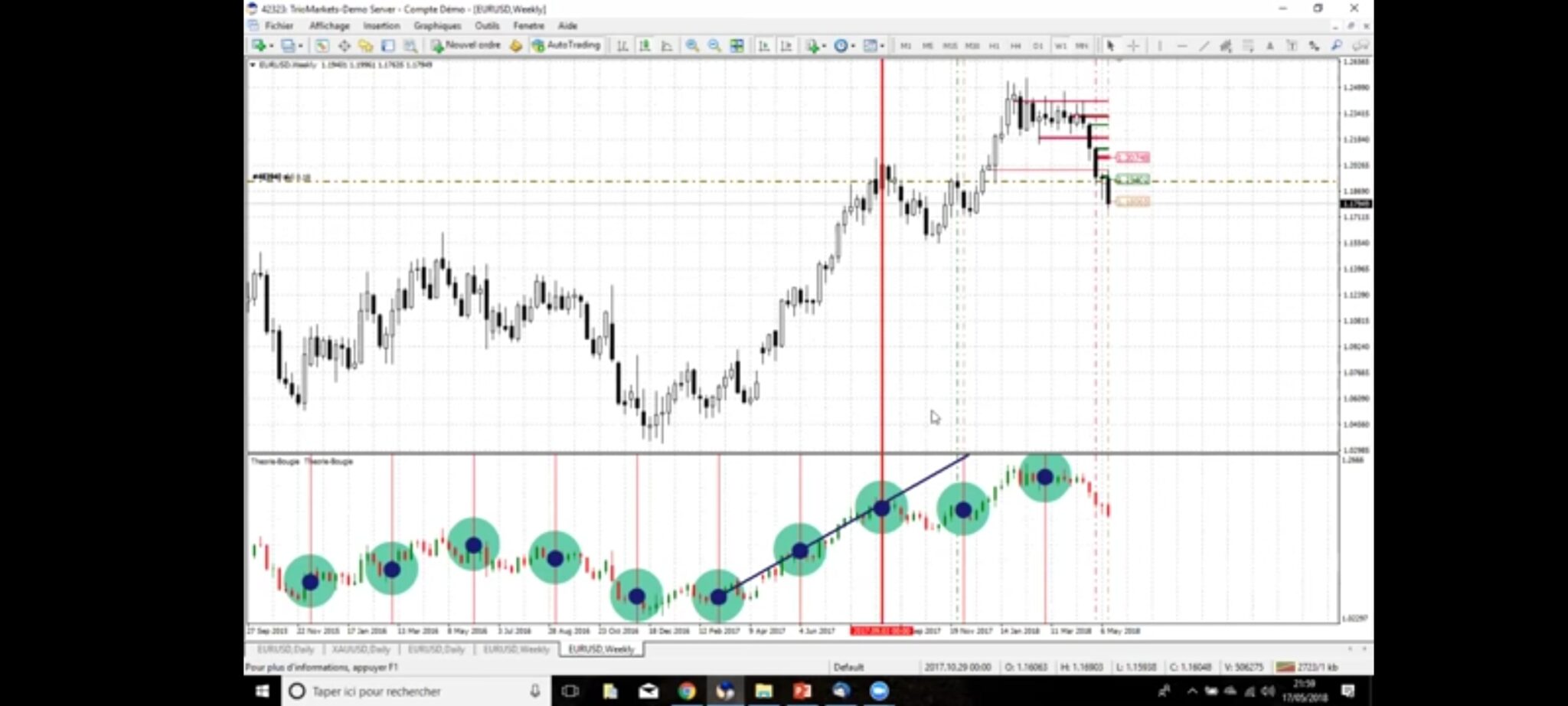This screenshot has width=1568, height=706.
Task: Switch chart to bar chart mode
Action: click(x=622, y=46)
